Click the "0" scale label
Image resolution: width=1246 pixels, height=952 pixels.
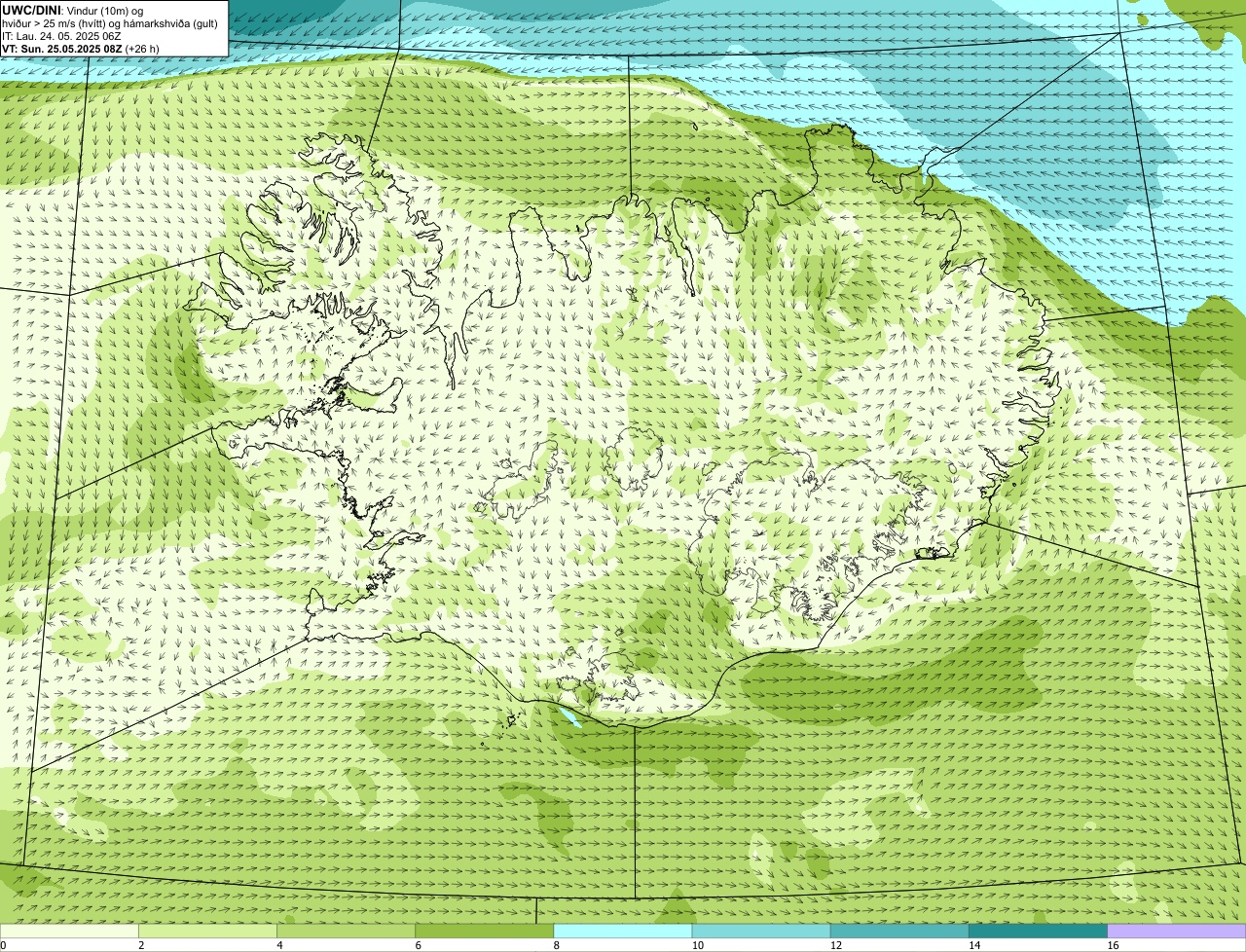(3, 945)
